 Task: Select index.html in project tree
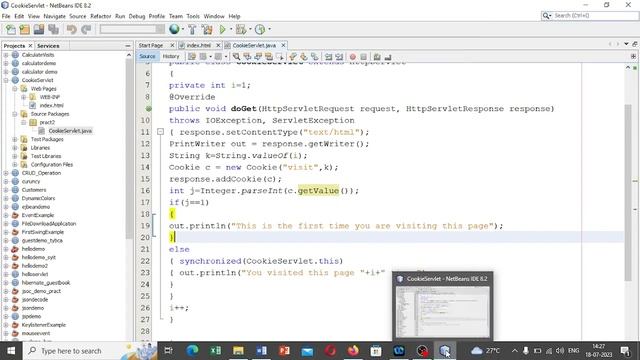pos(51,105)
